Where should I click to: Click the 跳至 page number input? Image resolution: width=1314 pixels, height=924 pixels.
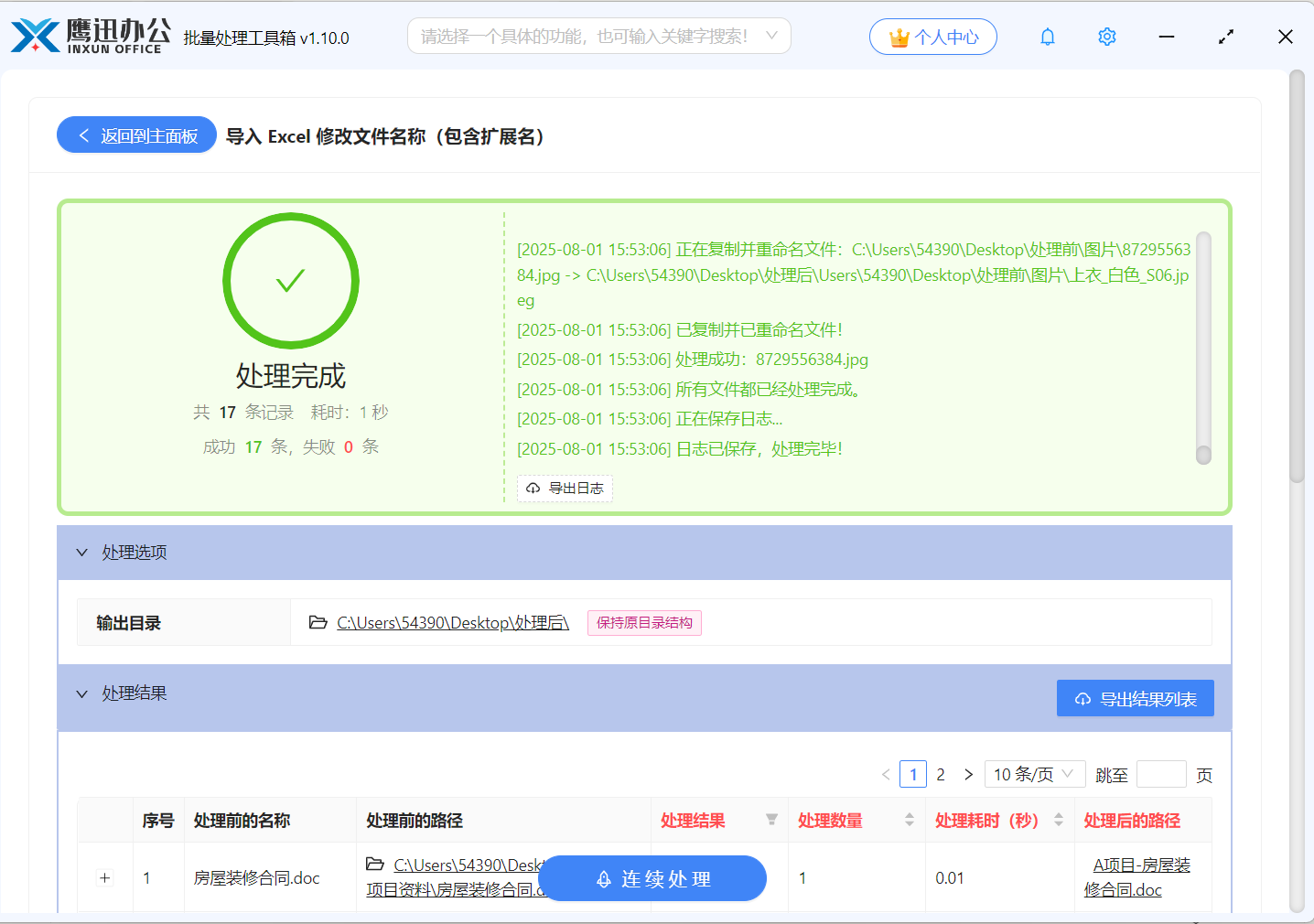point(1161,774)
